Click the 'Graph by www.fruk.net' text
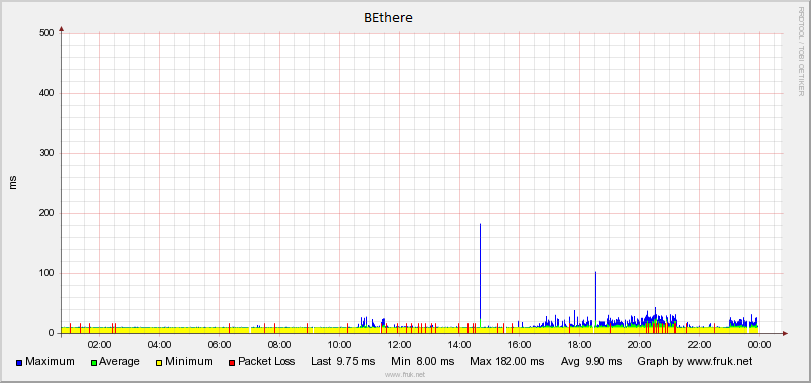811x383 pixels. click(x=695, y=361)
